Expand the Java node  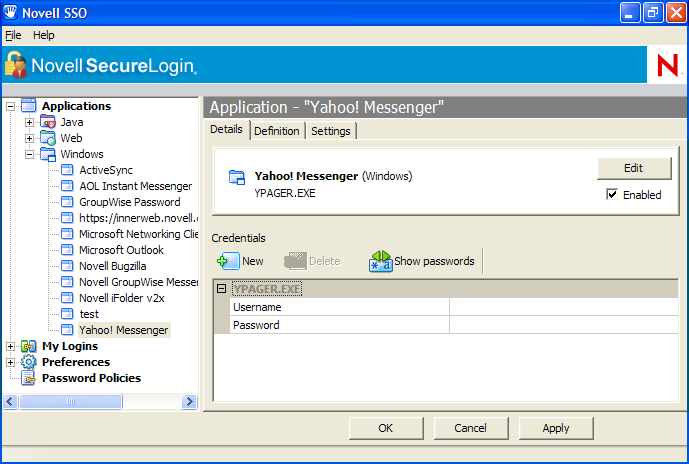click(x=29, y=122)
